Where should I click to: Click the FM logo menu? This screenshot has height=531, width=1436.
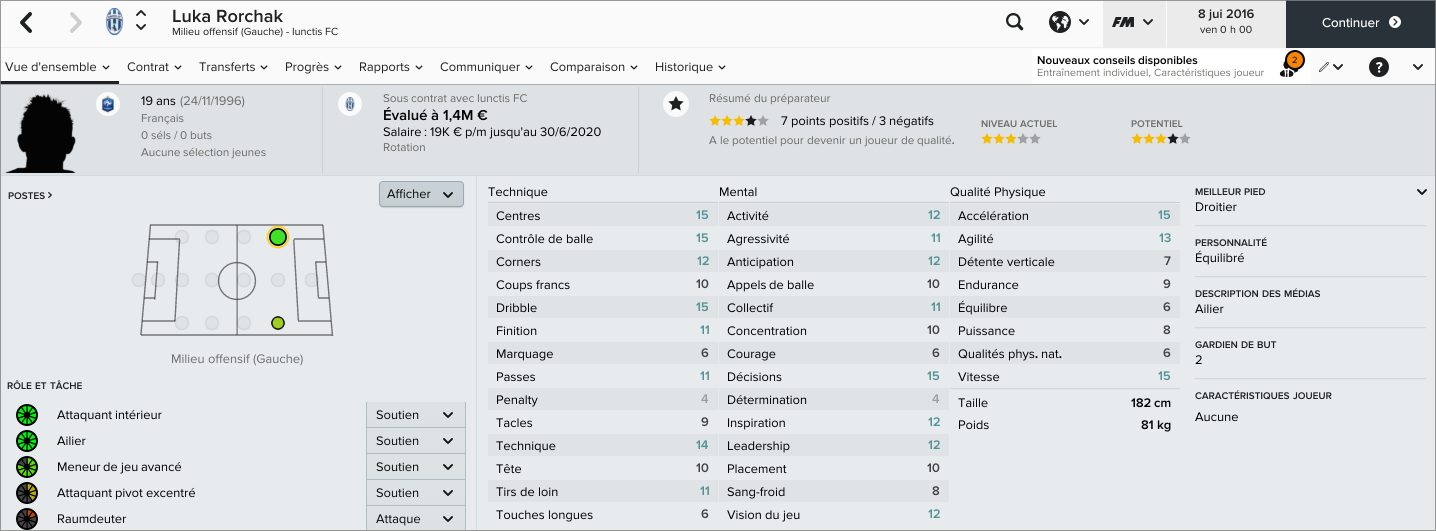(1132, 22)
